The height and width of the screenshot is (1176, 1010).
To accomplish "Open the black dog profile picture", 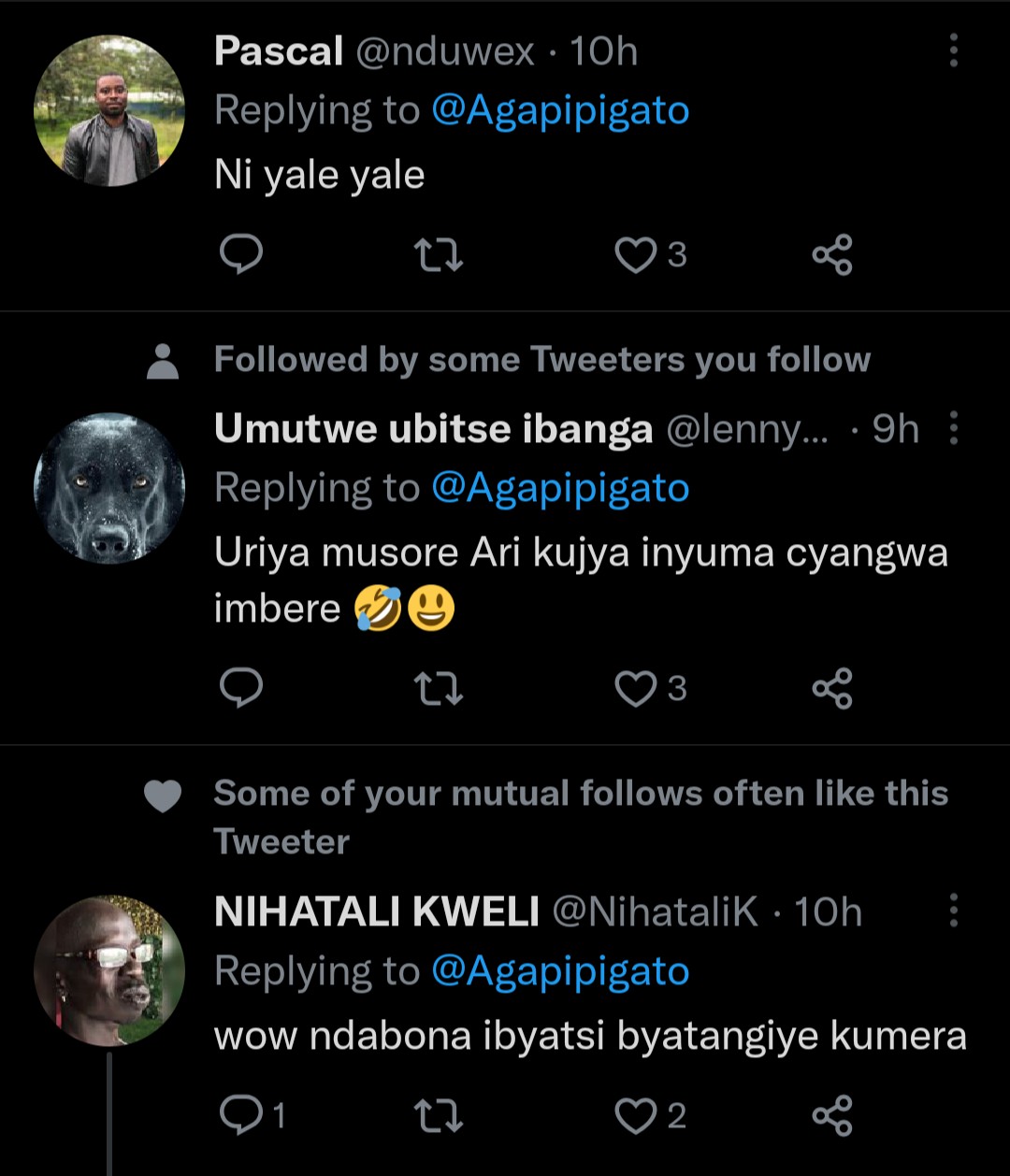I will [109, 488].
